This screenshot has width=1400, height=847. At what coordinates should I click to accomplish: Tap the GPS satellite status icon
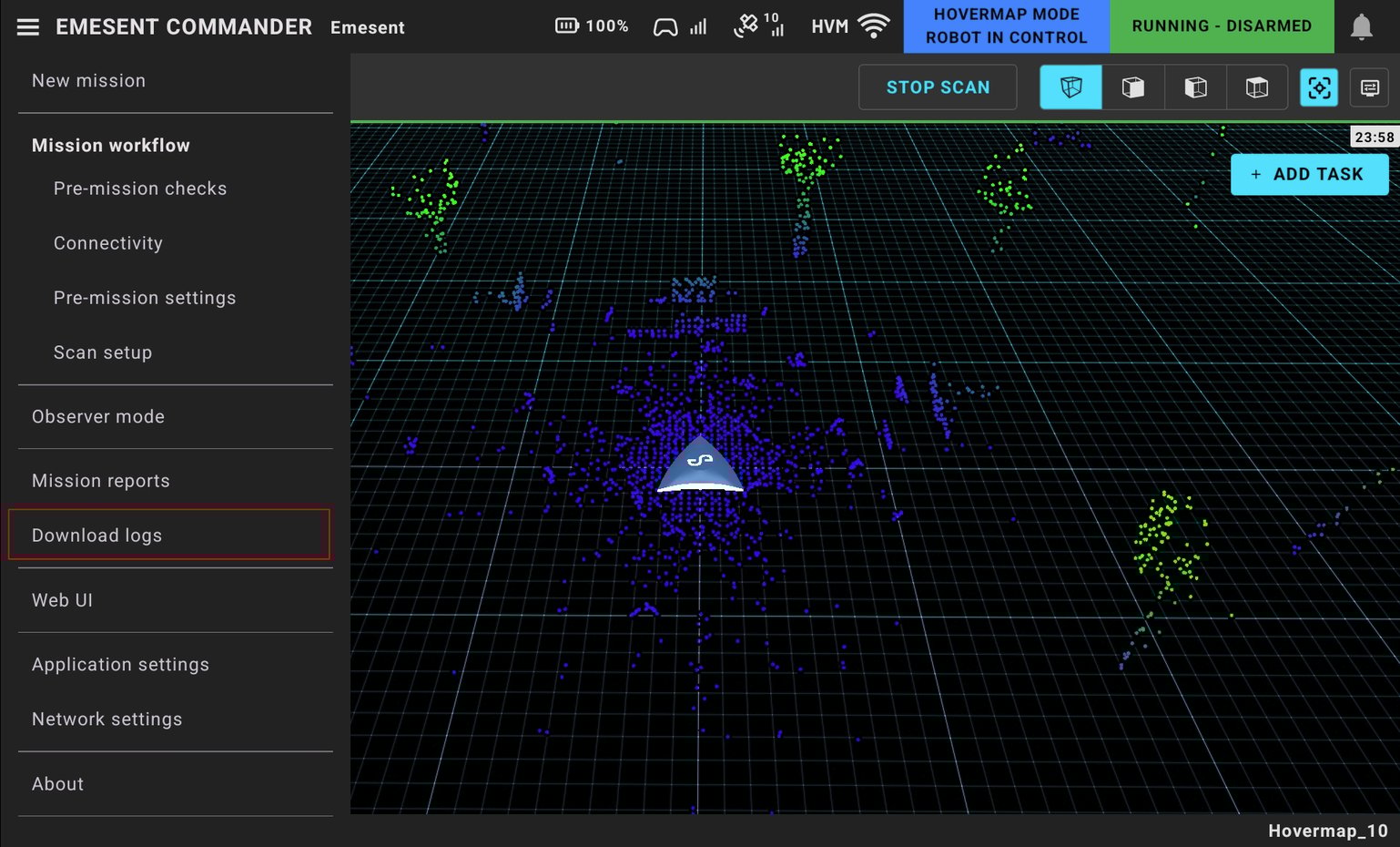click(746, 26)
